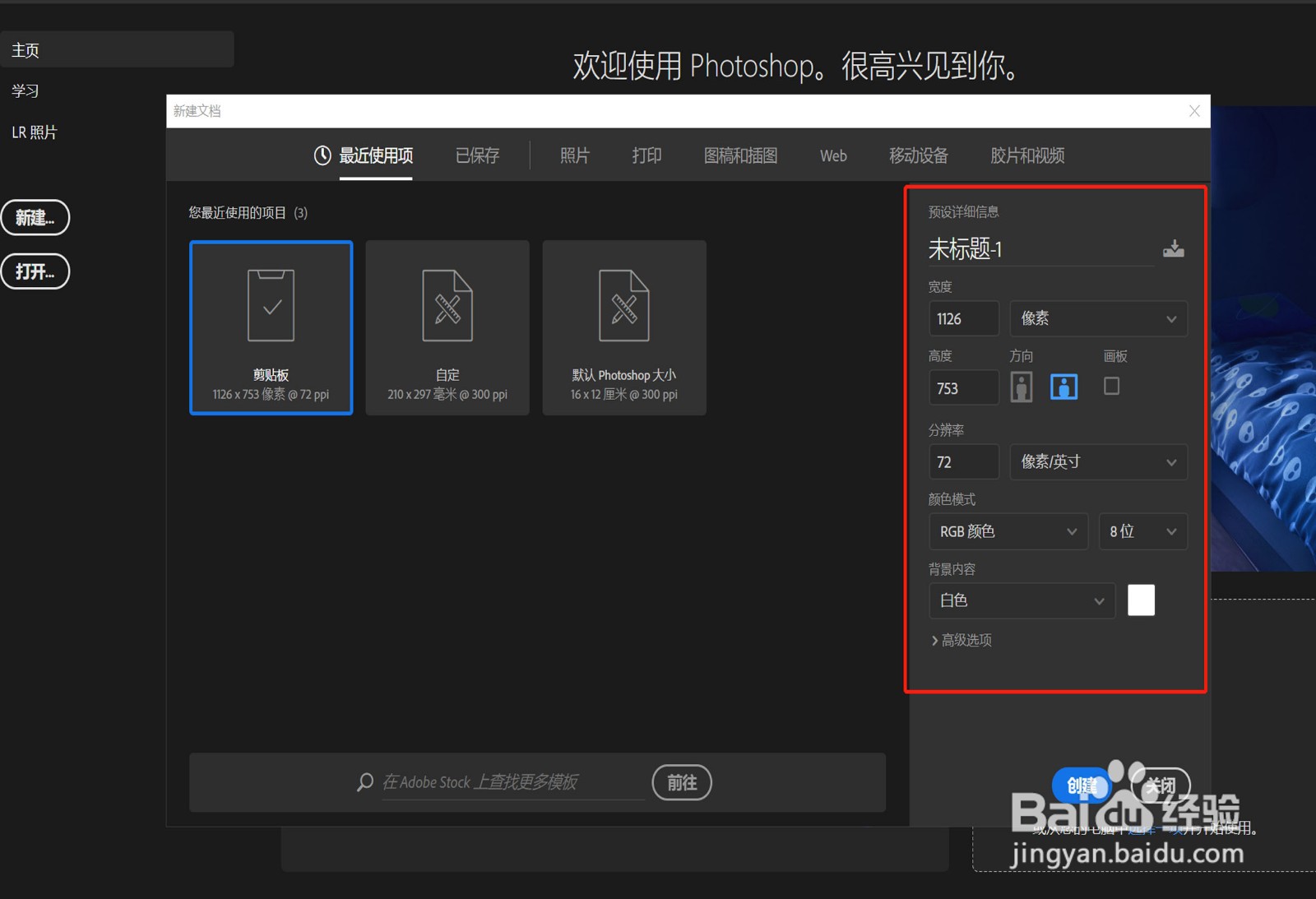Screen dimensions: 1316x899
Task: Pick the white background color swatch
Action: click(1141, 600)
